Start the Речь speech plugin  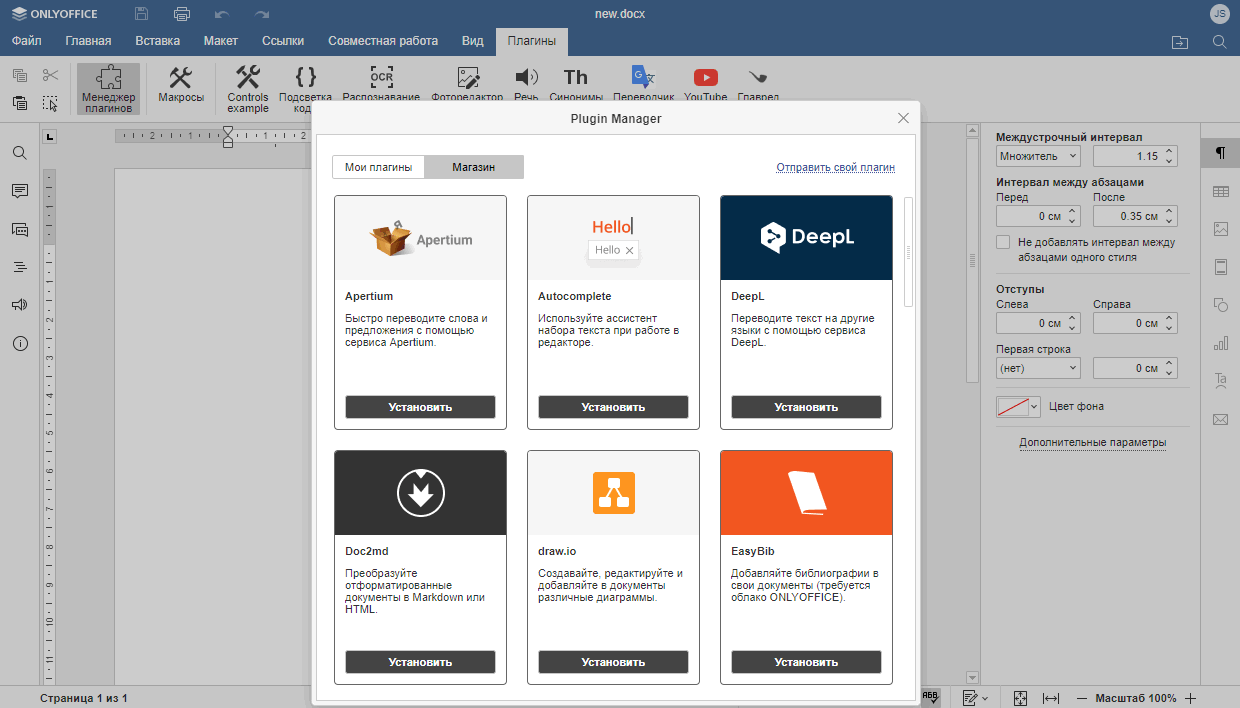click(x=526, y=84)
